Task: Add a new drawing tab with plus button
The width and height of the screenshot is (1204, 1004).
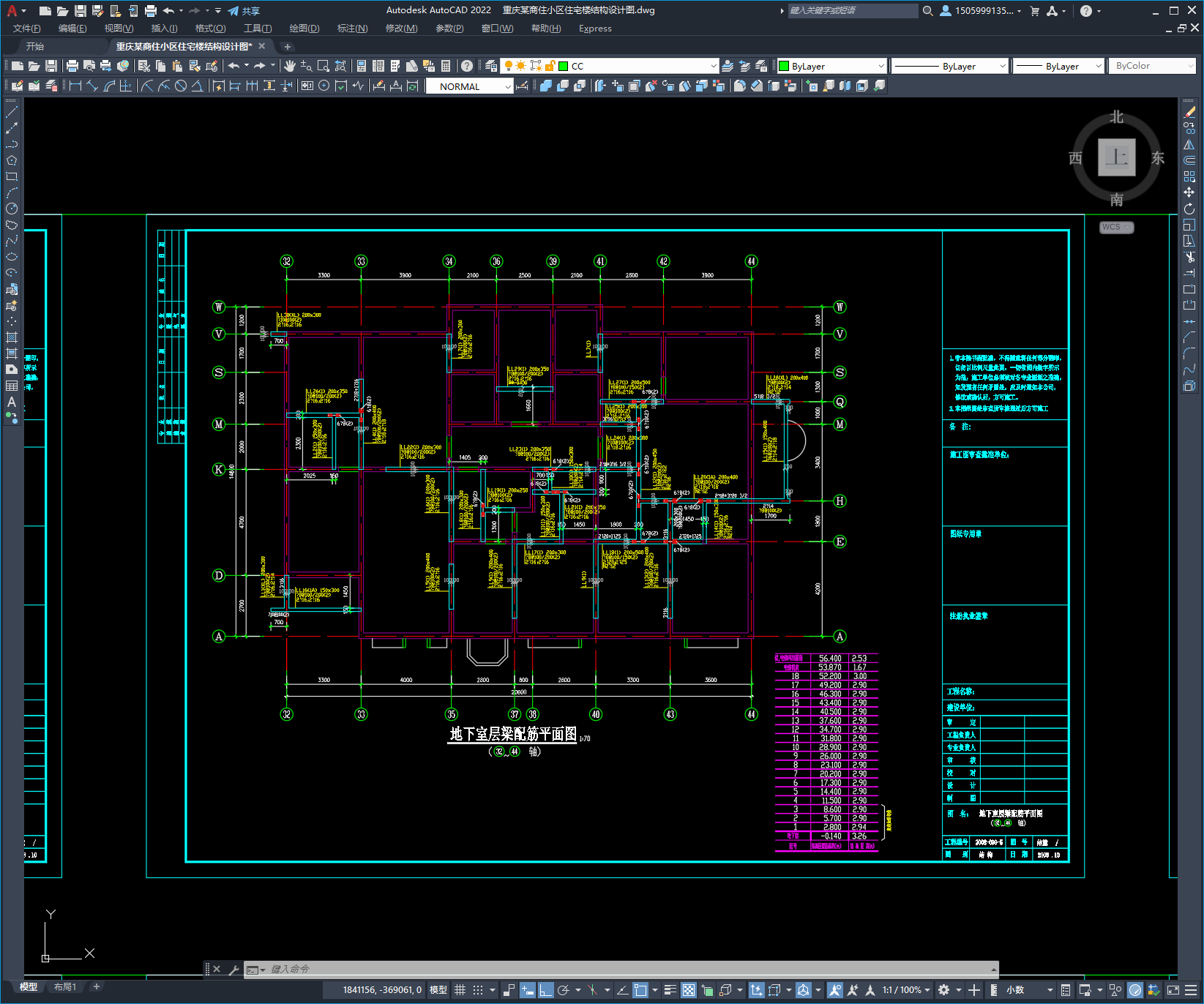Action: click(x=288, y=47)
